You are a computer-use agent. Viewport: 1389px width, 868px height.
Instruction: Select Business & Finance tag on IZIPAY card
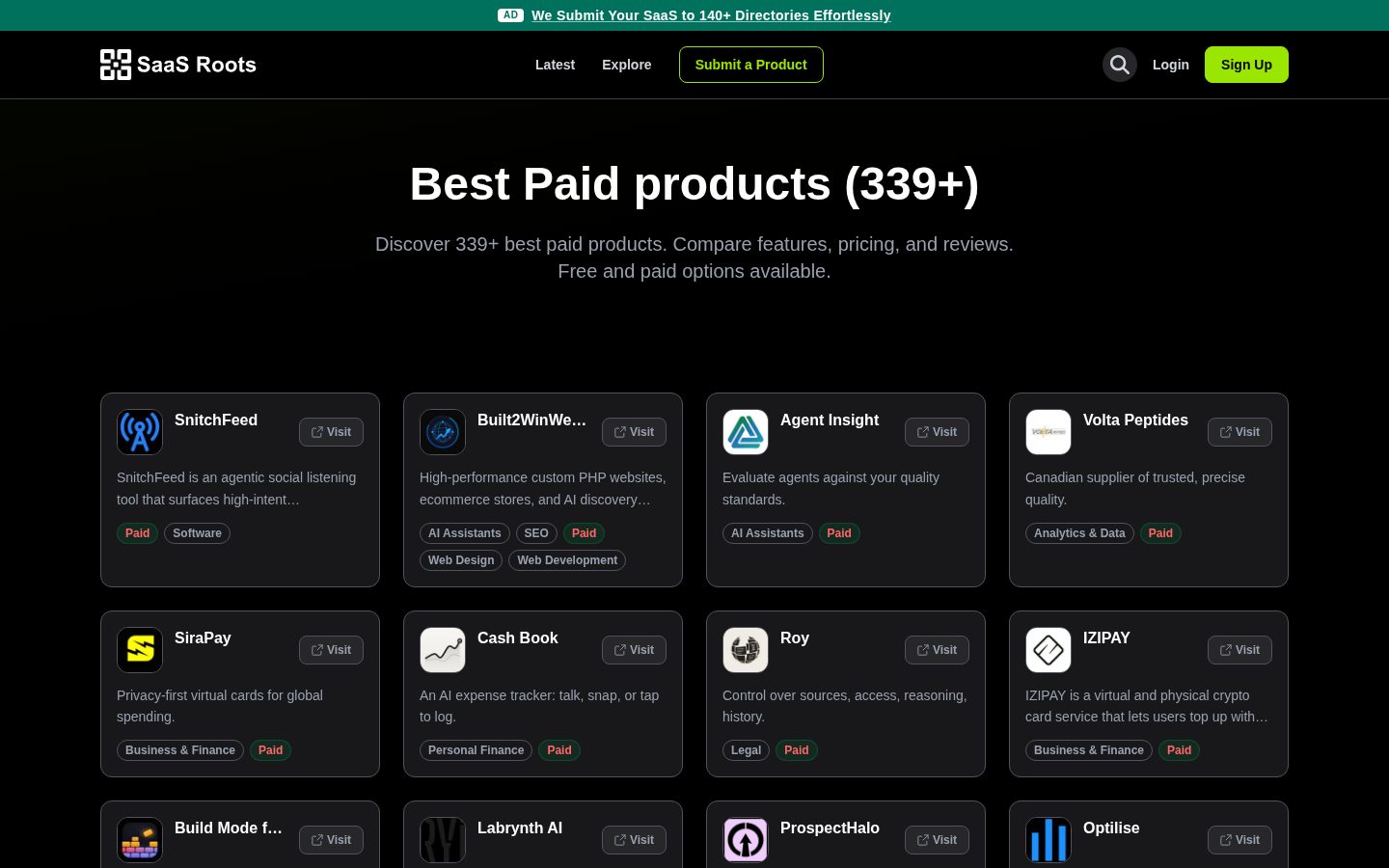(1089, 750)
